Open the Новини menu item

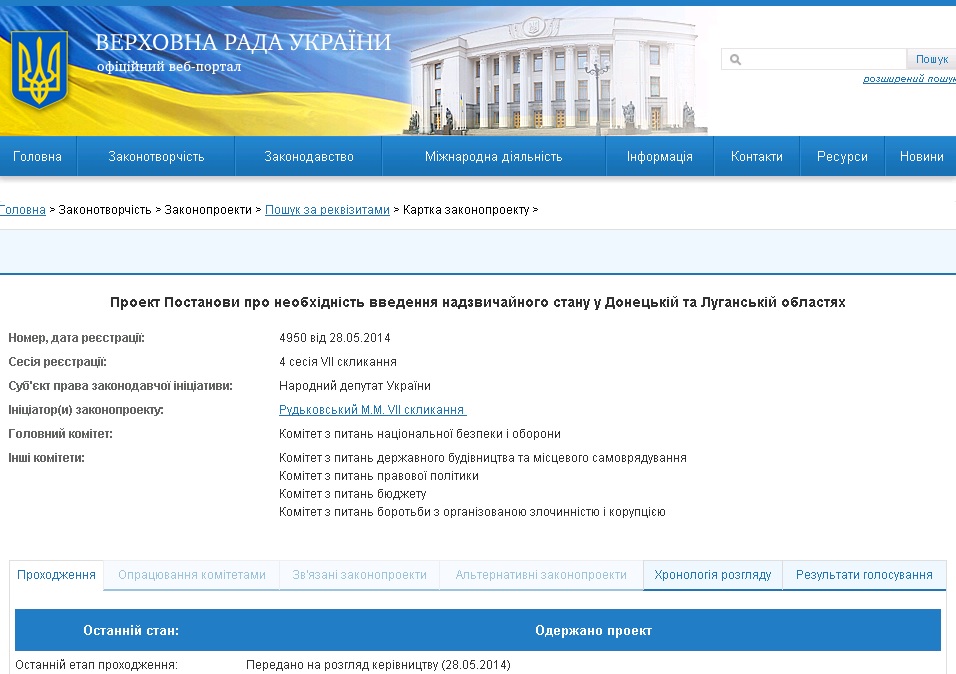click(x=921, y=157)
